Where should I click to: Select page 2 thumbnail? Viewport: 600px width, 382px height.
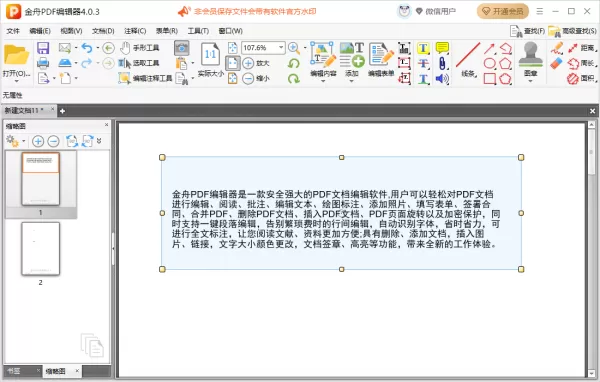(x=41, y=248)
